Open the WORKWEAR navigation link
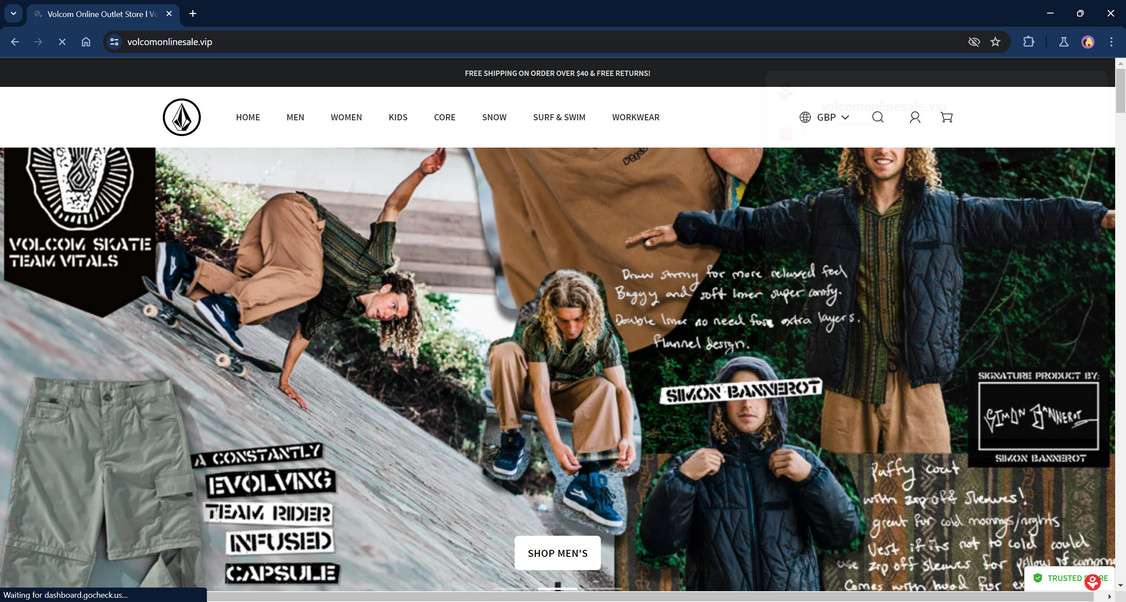This screenshot has height=602, width=1126. [635, 117]
